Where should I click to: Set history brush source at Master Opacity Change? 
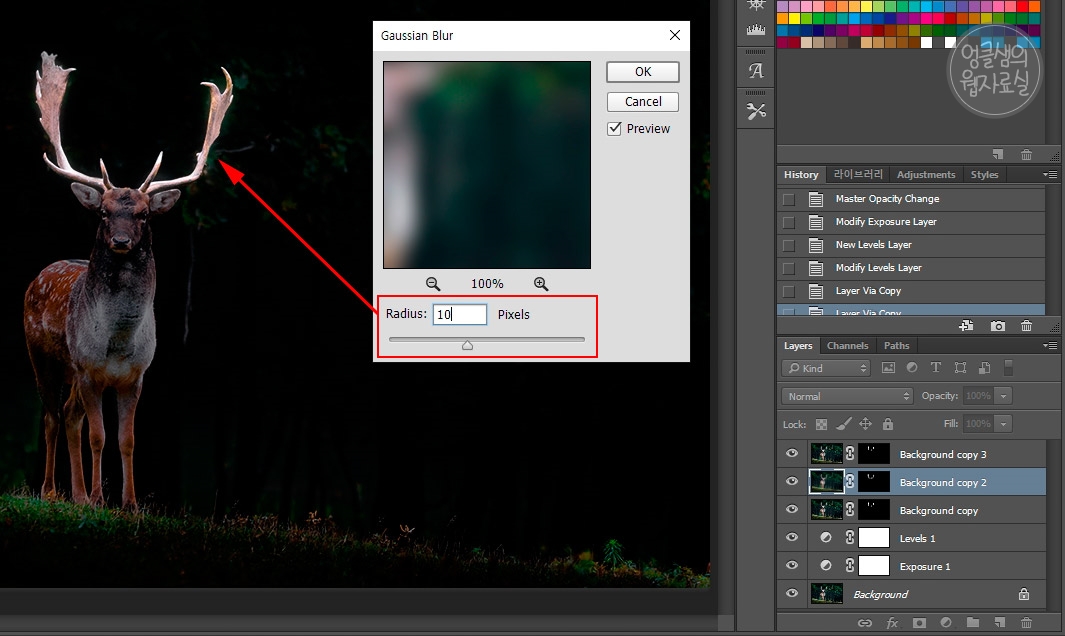789,200
